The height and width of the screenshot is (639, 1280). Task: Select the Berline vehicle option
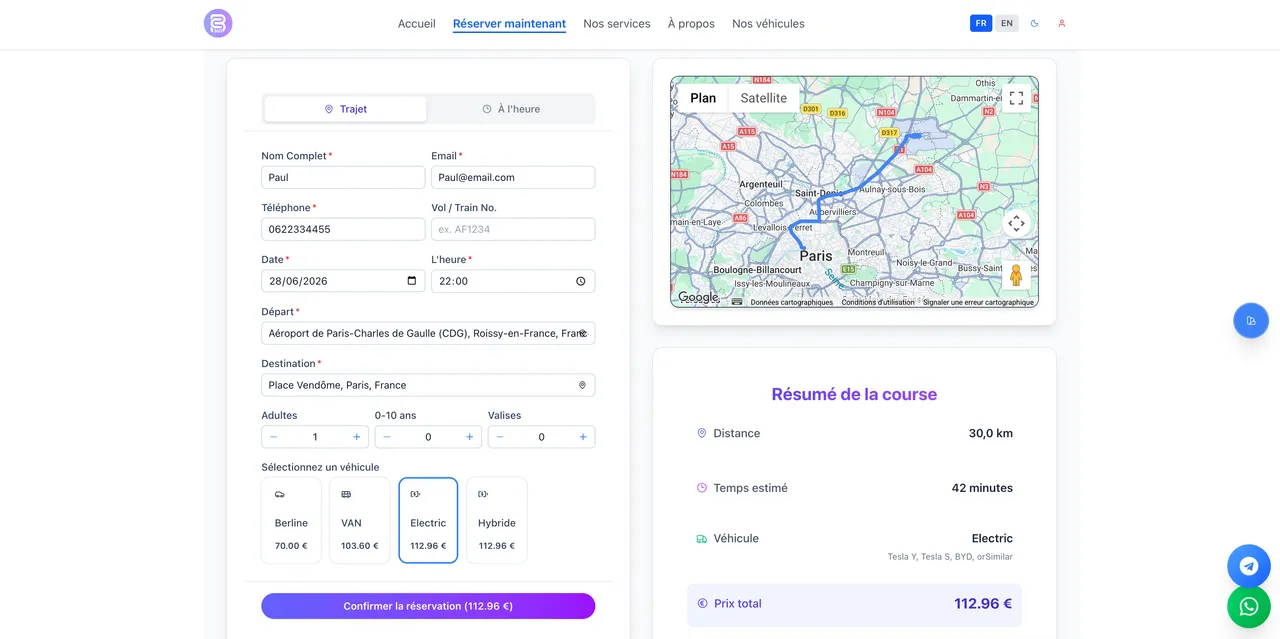[291, 520]
